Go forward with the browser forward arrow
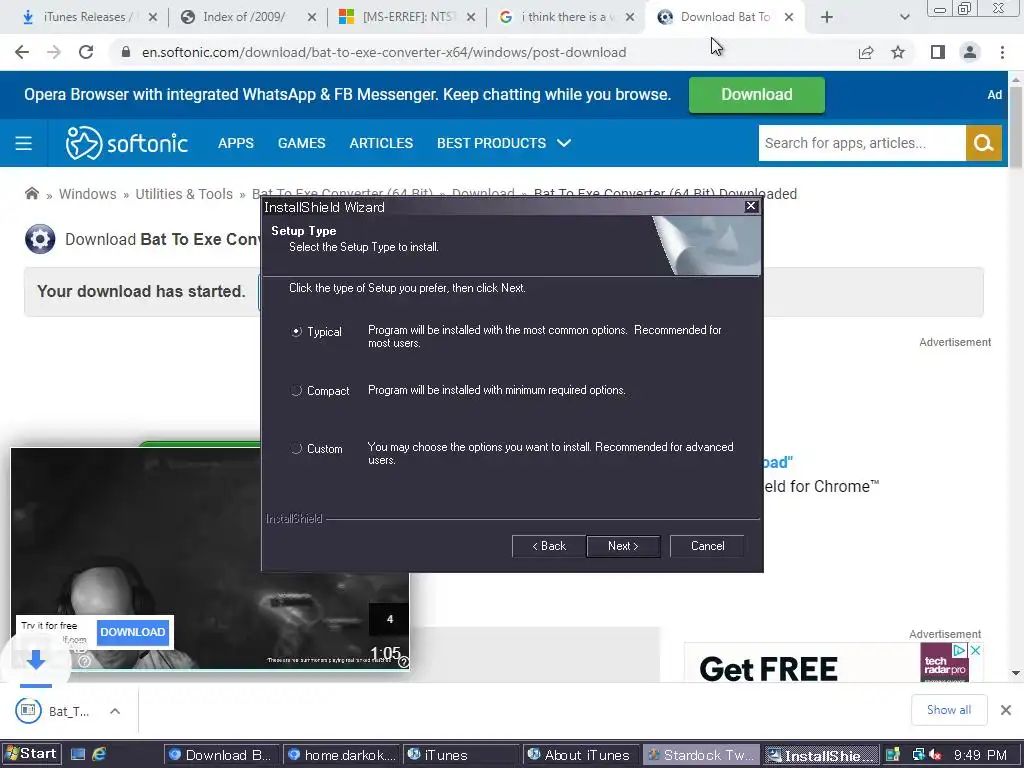This screenshot has width=1024, height=768. 54,52
